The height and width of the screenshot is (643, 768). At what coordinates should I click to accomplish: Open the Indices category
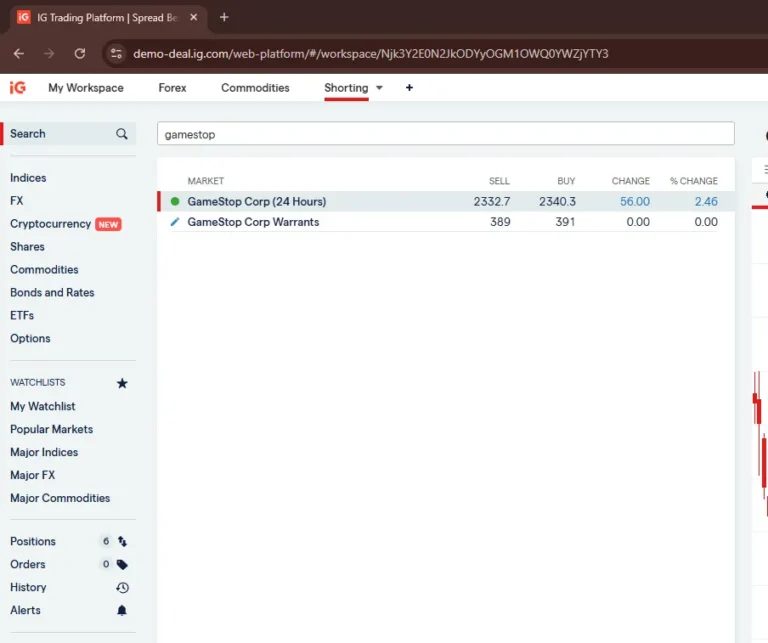(28, 178)
